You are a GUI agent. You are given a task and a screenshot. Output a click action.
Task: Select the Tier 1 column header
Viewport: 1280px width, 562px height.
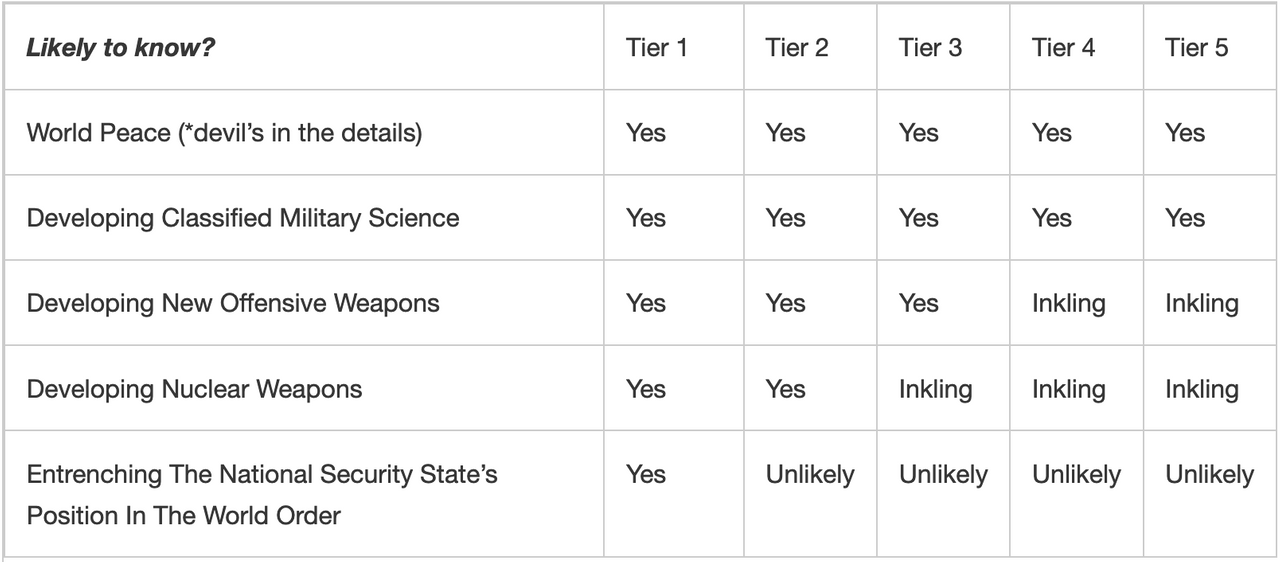click(x=656, y=48)
